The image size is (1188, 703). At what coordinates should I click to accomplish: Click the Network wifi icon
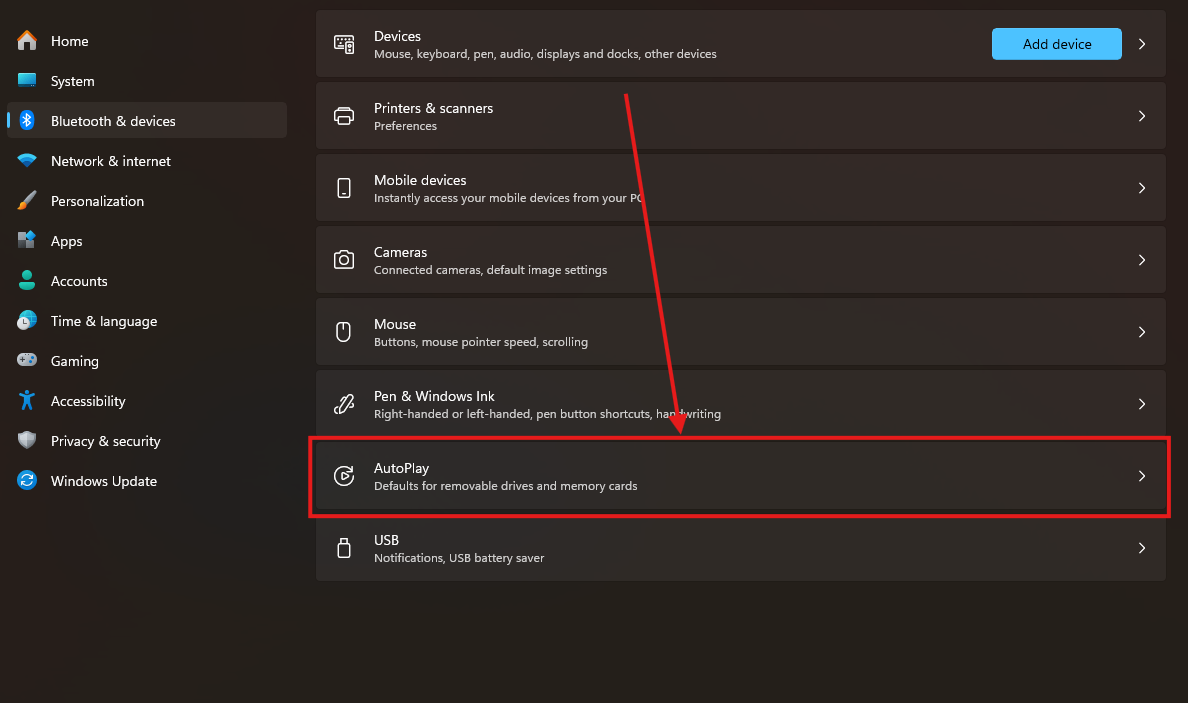click(x=27, y=161)
